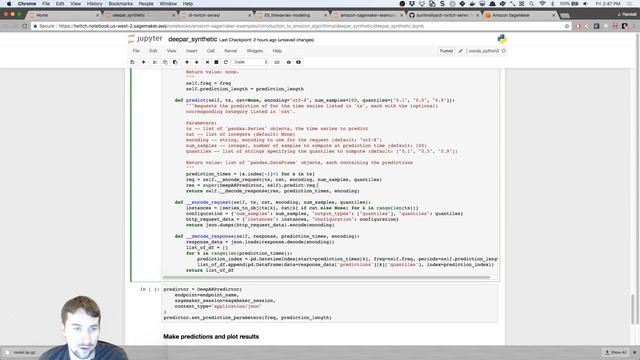Switch to the GitHub sunilmallya tab
This screenshot has width=640, height=360.
pos(443,15)
